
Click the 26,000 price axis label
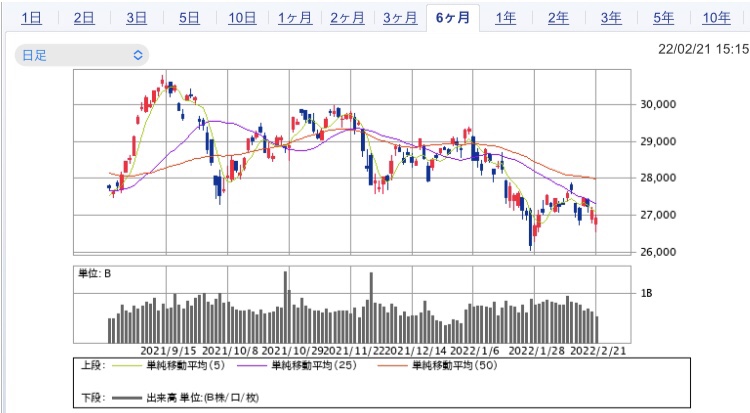[658, 252]
